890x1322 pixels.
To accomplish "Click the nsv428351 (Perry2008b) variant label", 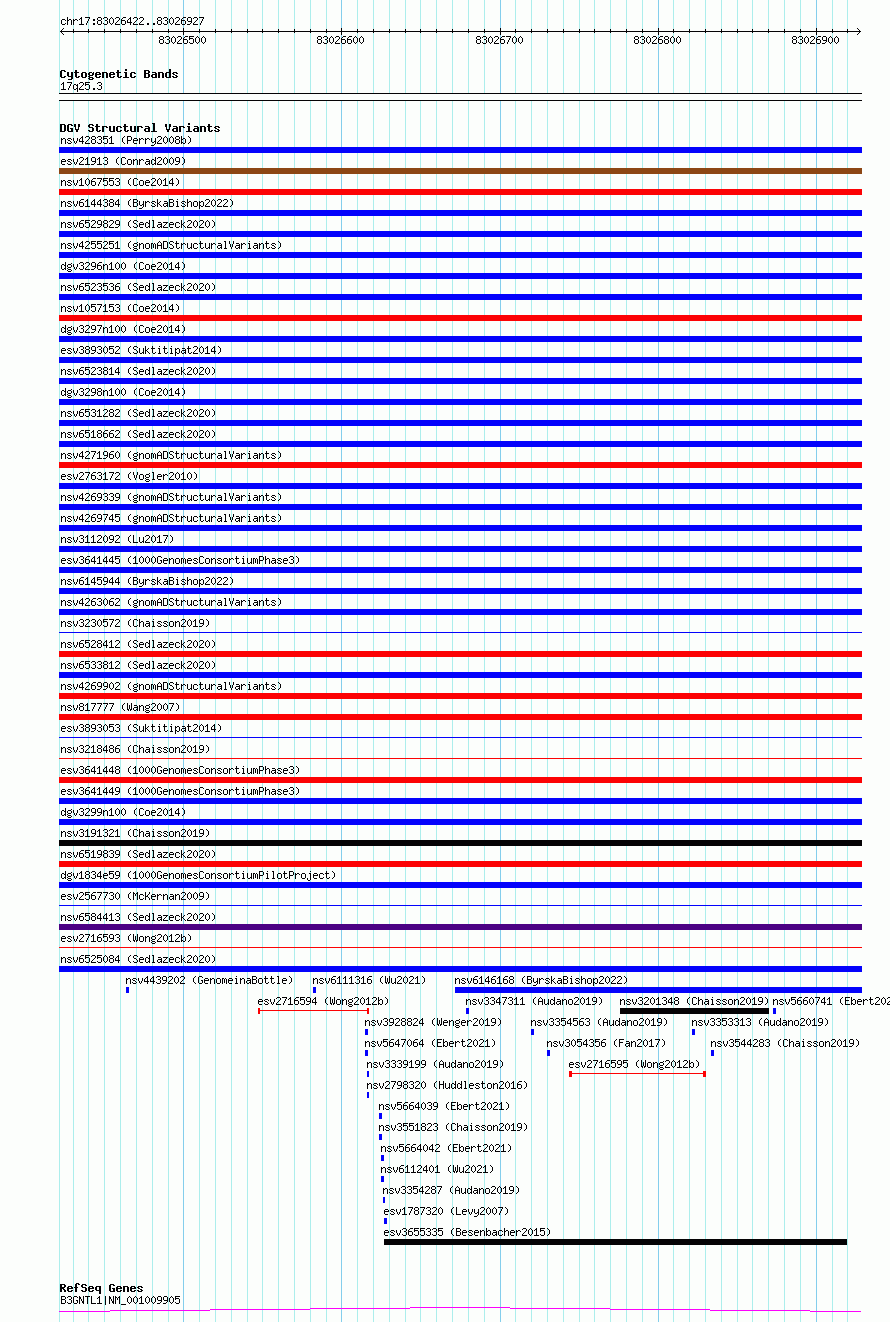I will click(x=126, y=140).
